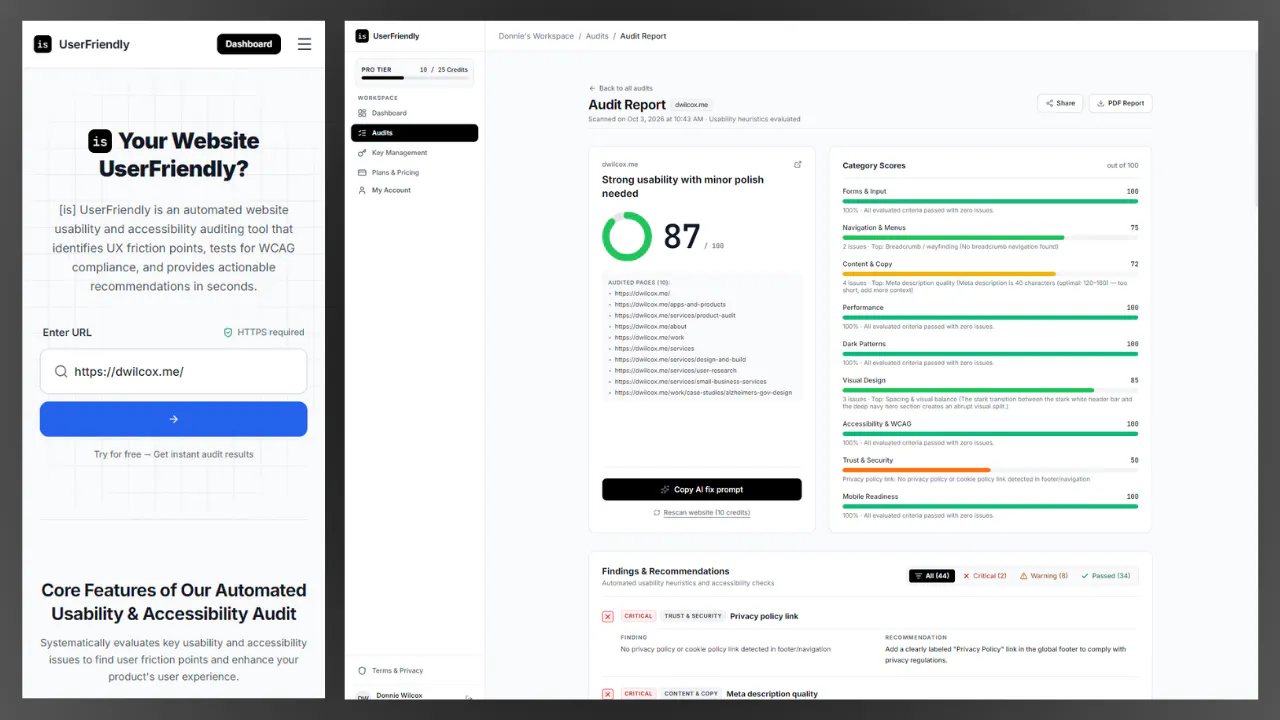
Task: Click the search icon in the URL field
Action: pyautogui.click(x=61, y=371)
